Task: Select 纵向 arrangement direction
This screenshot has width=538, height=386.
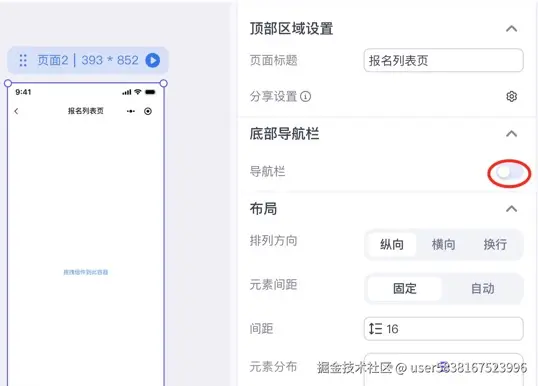Action: pyautogui.click(x=391, y=244)
